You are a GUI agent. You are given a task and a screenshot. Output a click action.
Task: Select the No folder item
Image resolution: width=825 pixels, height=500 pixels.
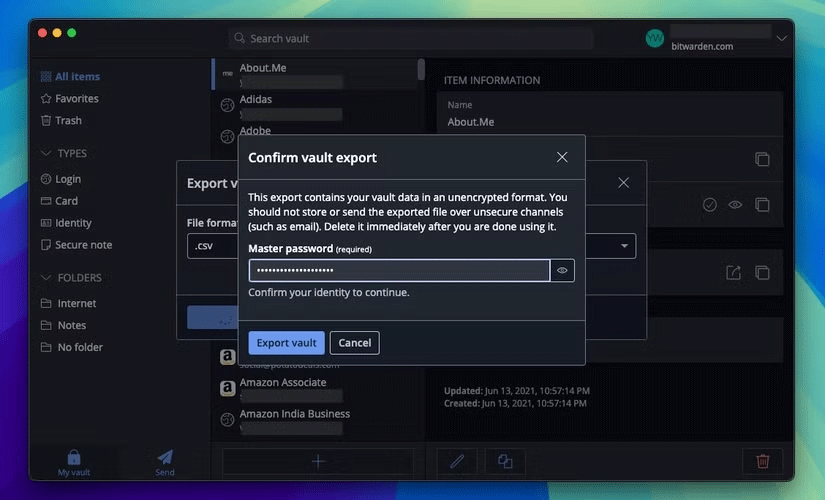click(72, 347)
